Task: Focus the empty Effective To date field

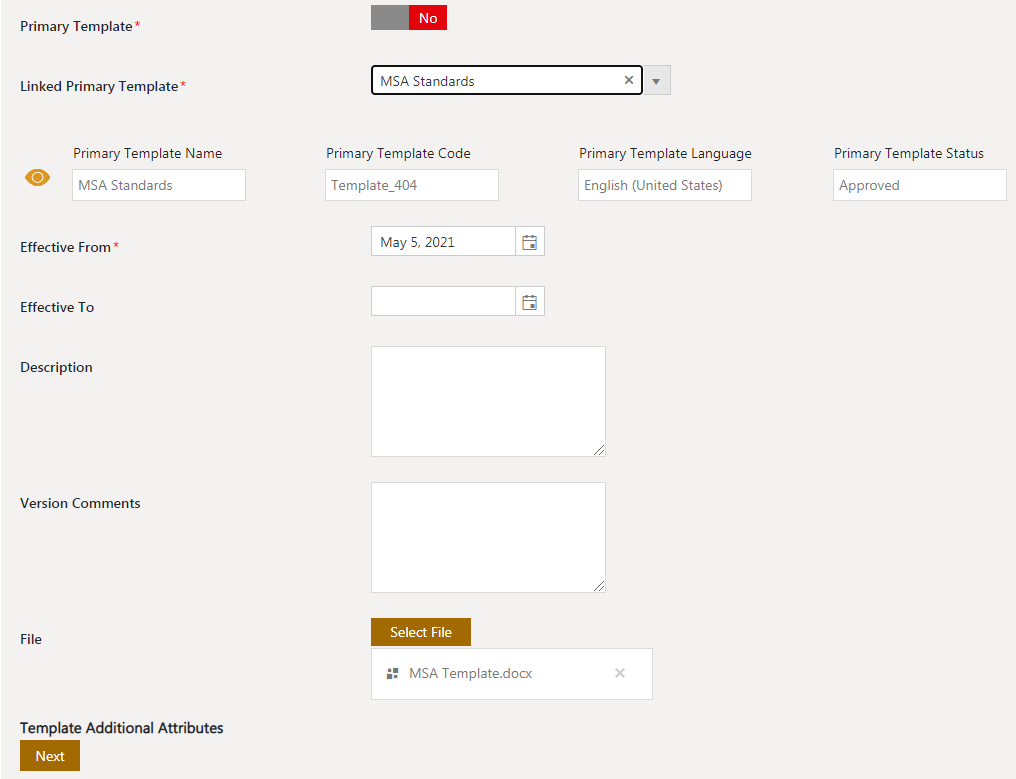Action: pos(443,302)
